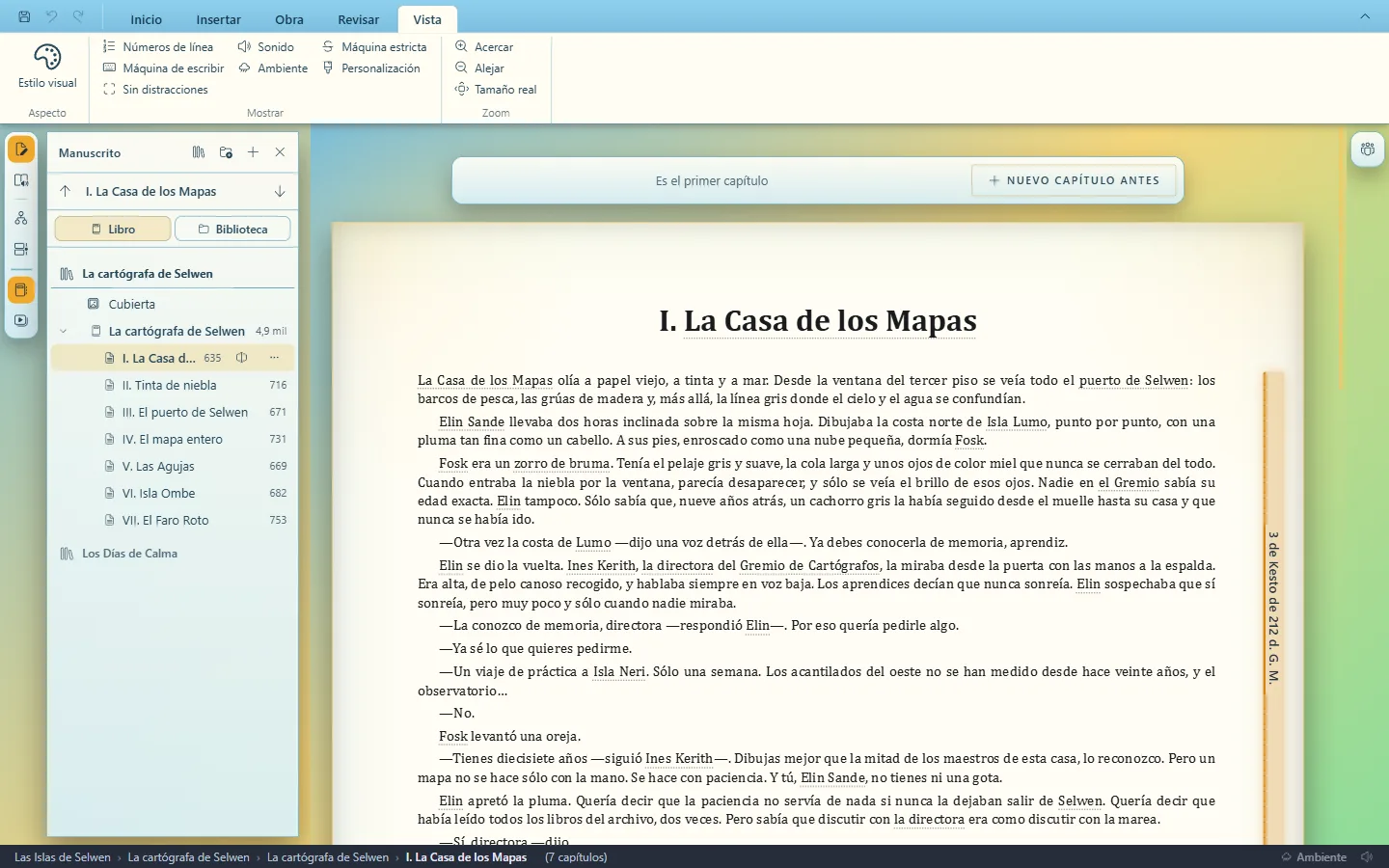
Task: Enable Sin distracciones mode
Action: pyautogui.click(x=155, y=89)
